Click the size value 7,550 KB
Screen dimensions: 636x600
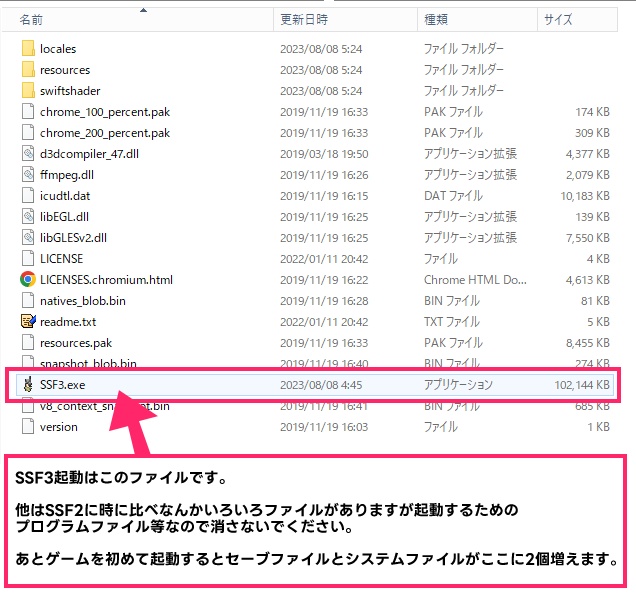(588, 238)
